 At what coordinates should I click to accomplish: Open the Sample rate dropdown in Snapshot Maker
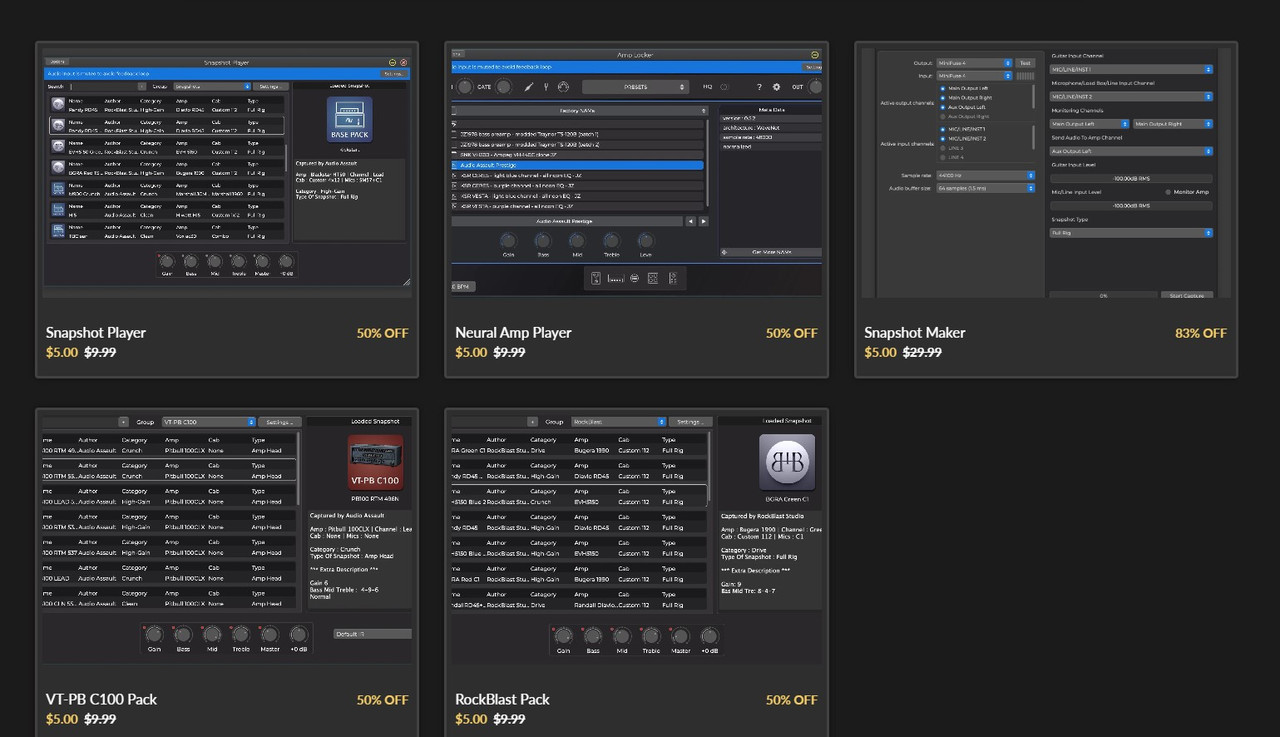pos(985,175)
